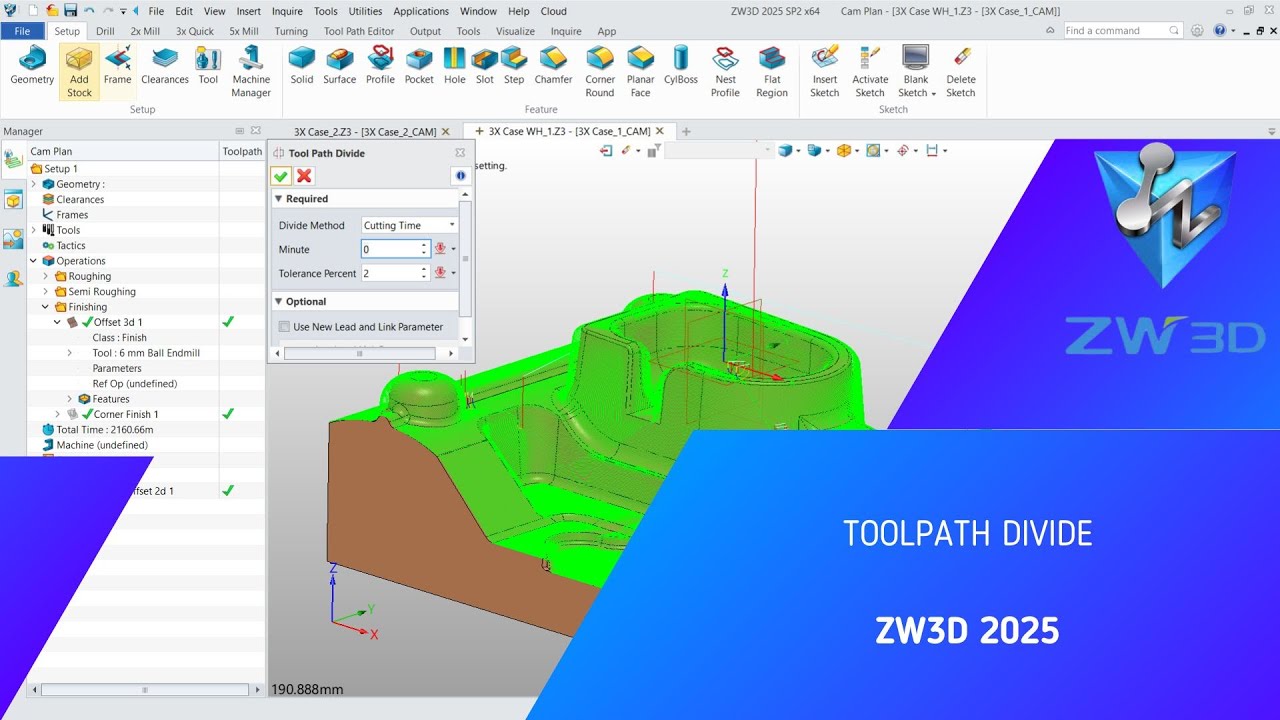The image size is (1280, 720).
Task: Close the 3X Case_2.Z3 document tab
Action: [446, 132]
